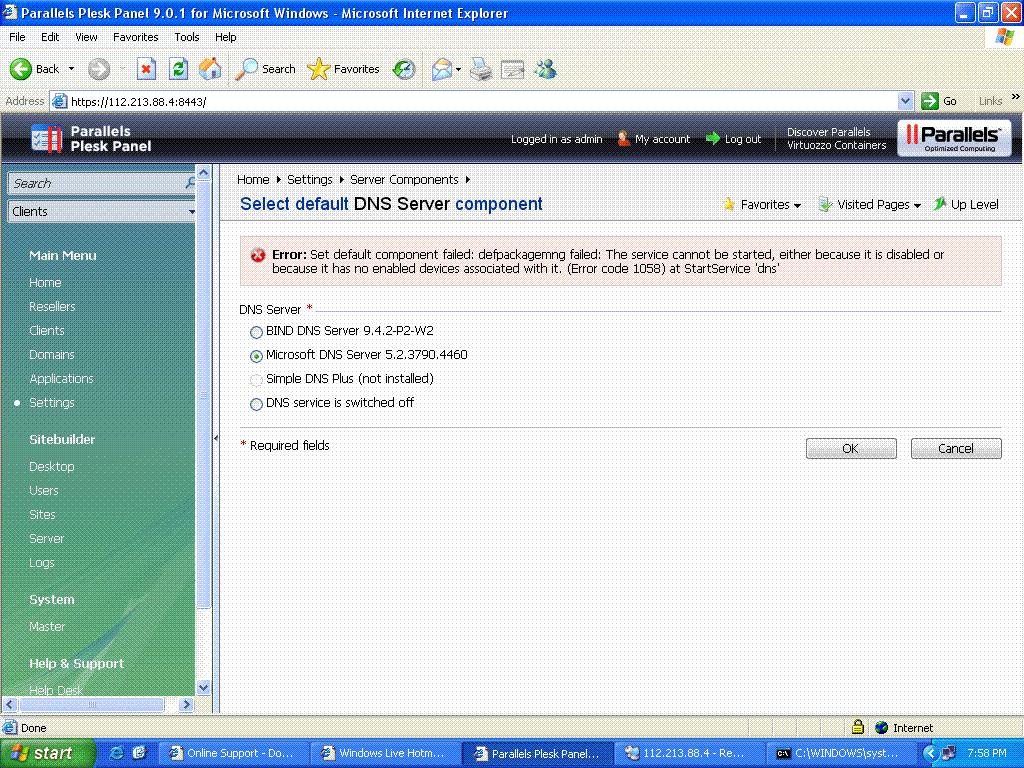Switch to Online Support taskbar window
The image size is (1024, 768).
234,753
